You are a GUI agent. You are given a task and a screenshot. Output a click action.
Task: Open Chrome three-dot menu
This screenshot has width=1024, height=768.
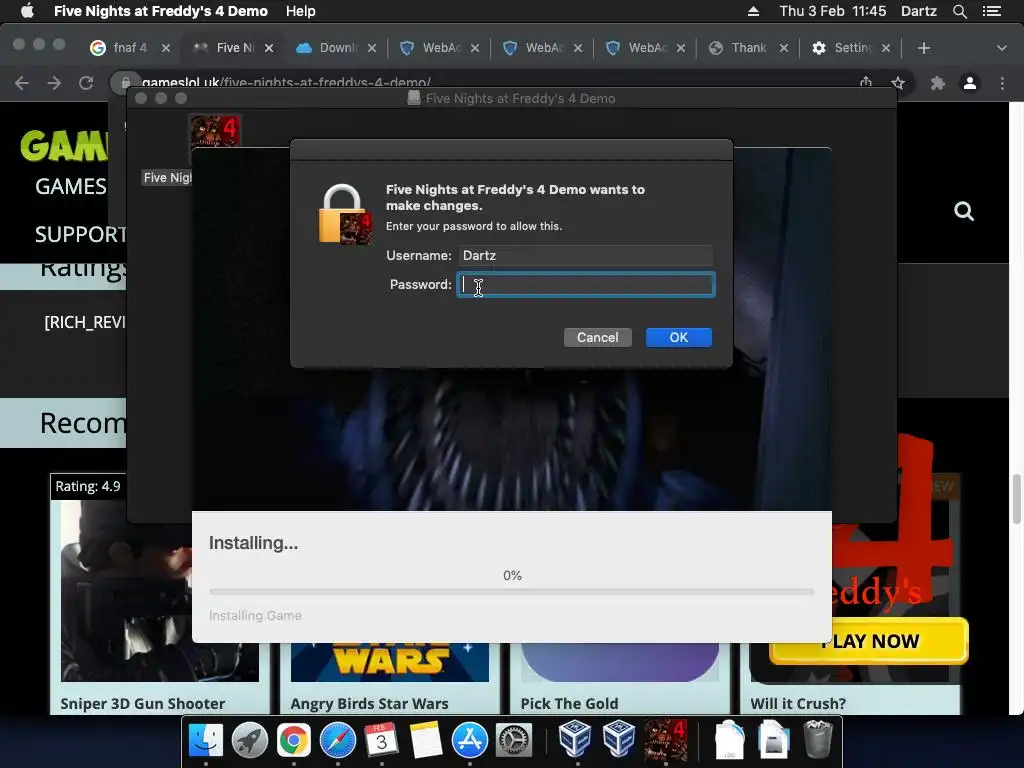(1002, 83)
